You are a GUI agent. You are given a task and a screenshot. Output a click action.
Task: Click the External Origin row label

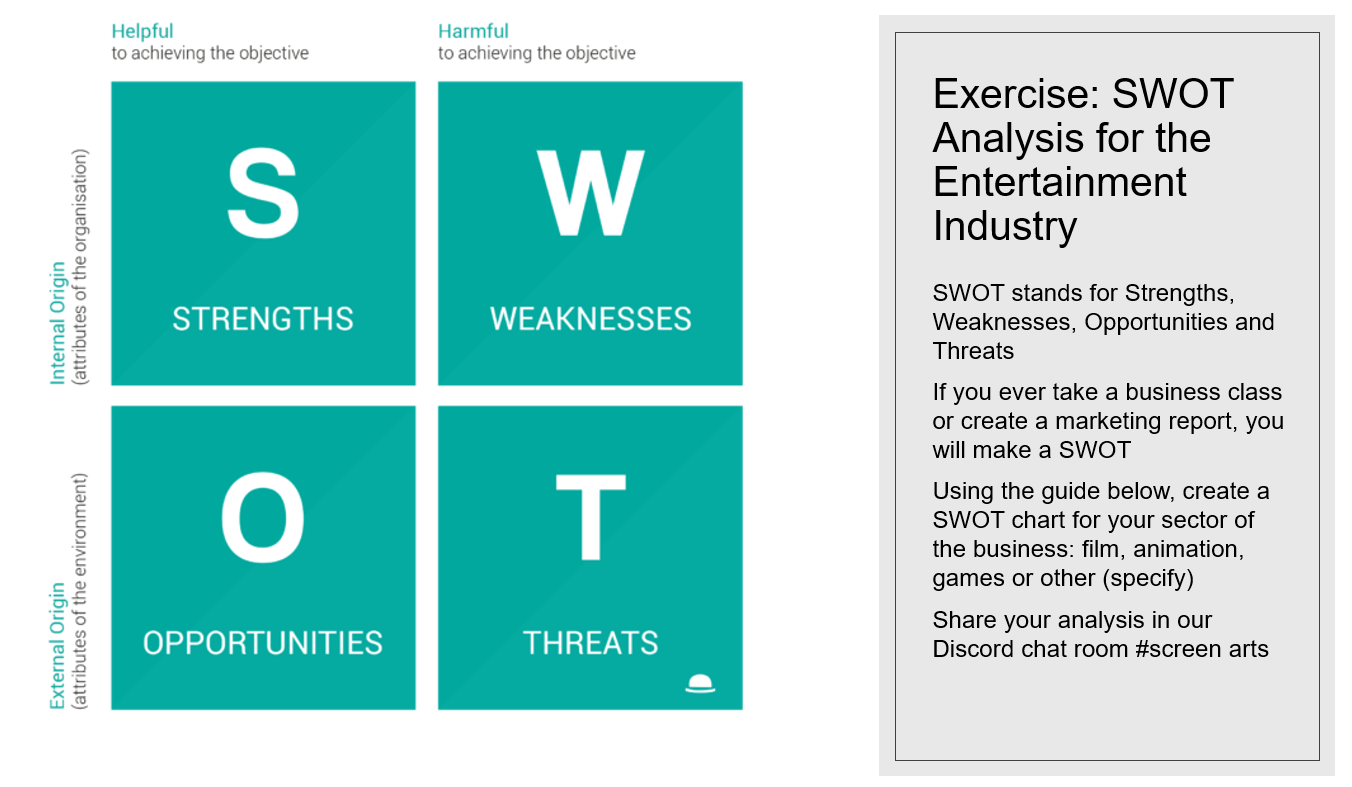click(59, 645)
